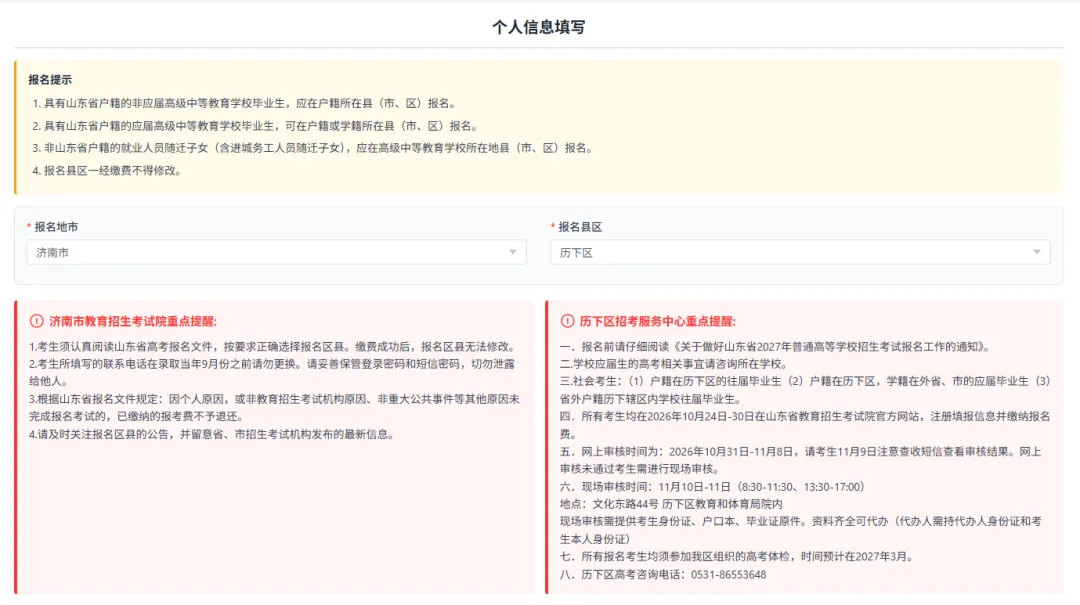Click the 报名县区 field label
The height and width of the screenshot is (605, 1080).
point(580,227)
